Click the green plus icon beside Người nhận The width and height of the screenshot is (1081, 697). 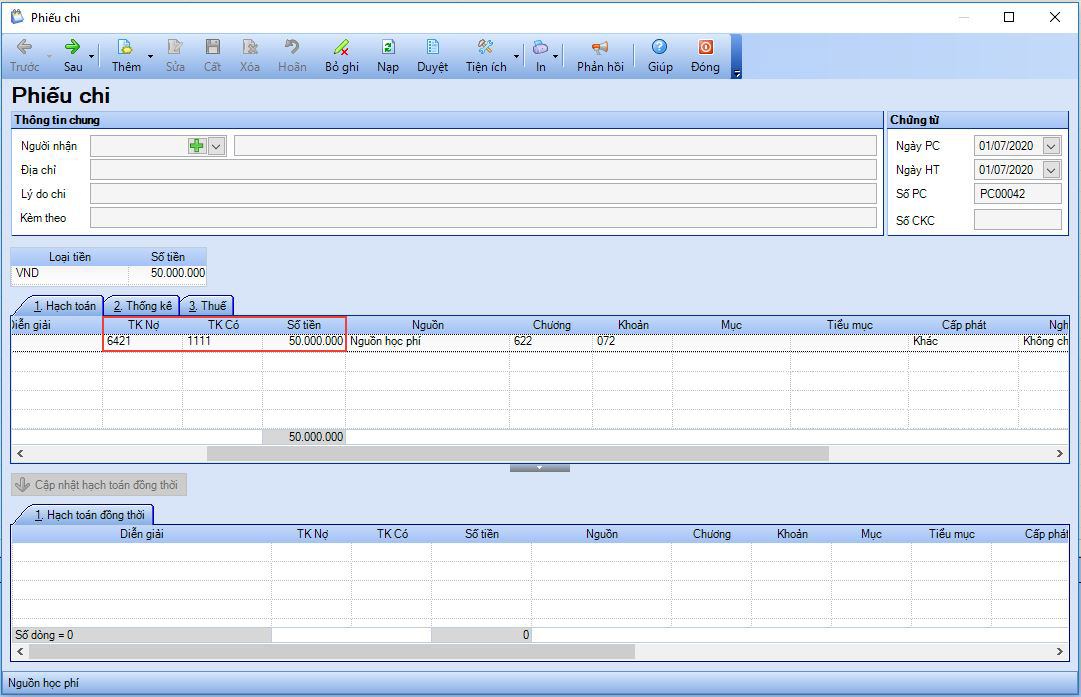pos(197,146)
